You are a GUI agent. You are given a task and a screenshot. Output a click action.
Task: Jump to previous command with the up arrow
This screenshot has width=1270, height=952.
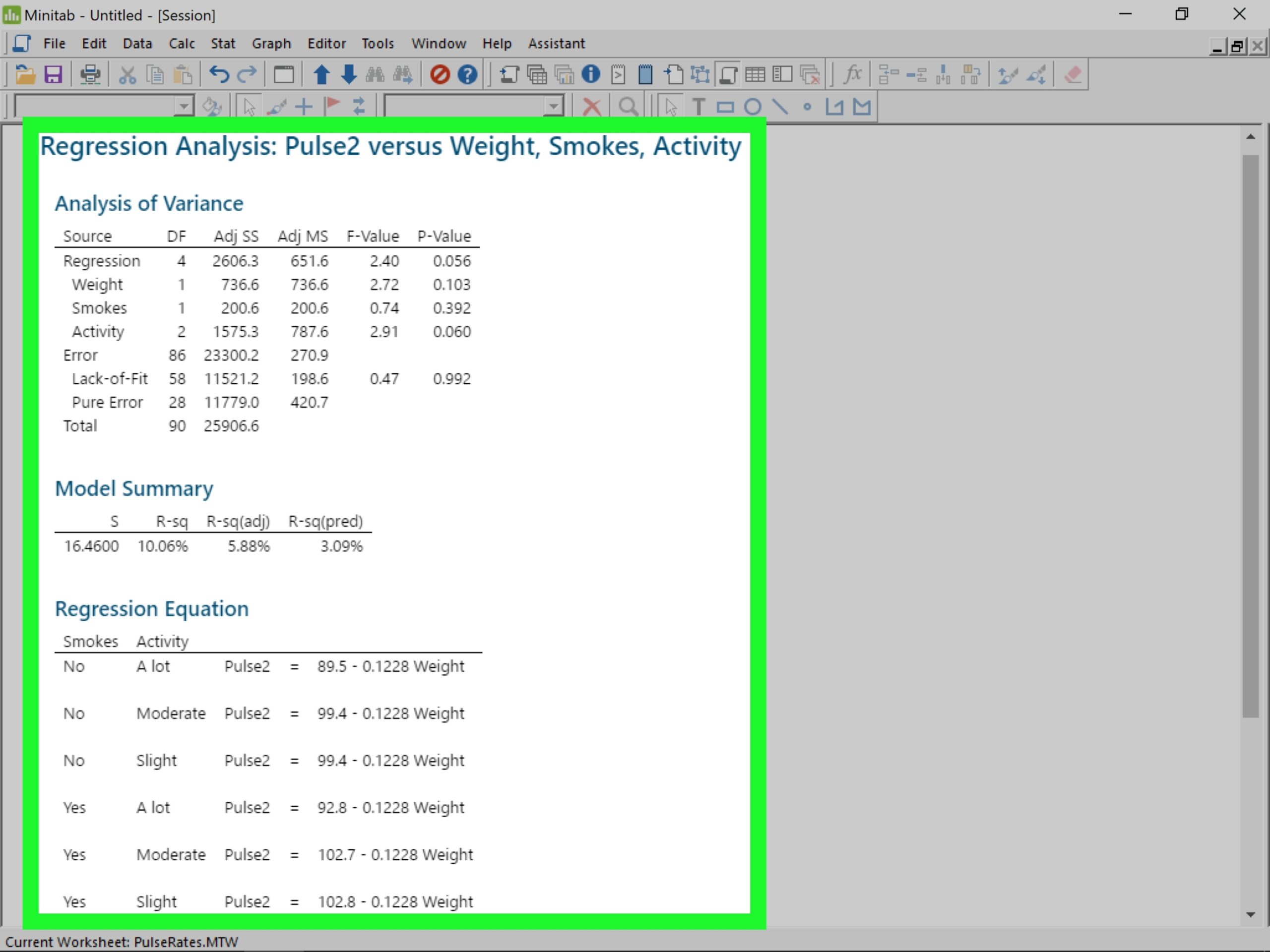[321, 74]
